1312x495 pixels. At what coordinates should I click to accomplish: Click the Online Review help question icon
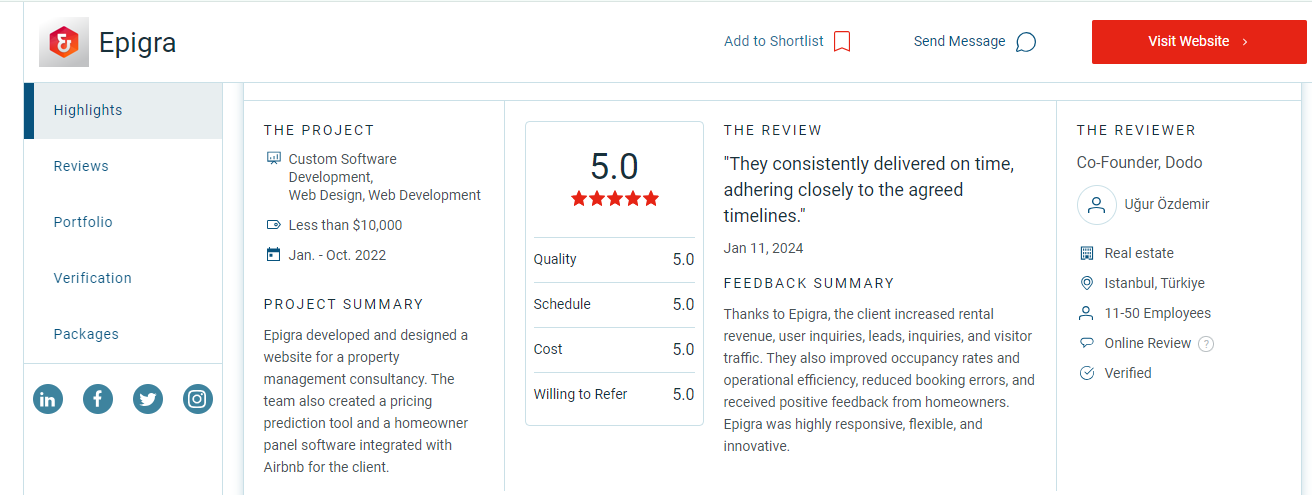(x=1206, y=344)
